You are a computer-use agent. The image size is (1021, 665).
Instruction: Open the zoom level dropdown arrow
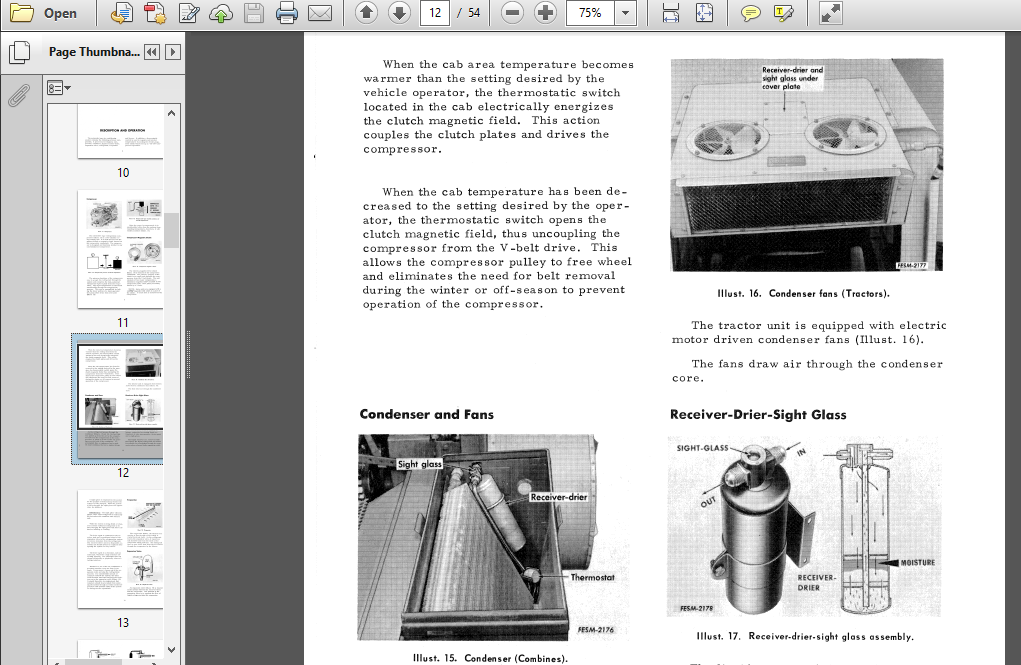coord(626,13)
